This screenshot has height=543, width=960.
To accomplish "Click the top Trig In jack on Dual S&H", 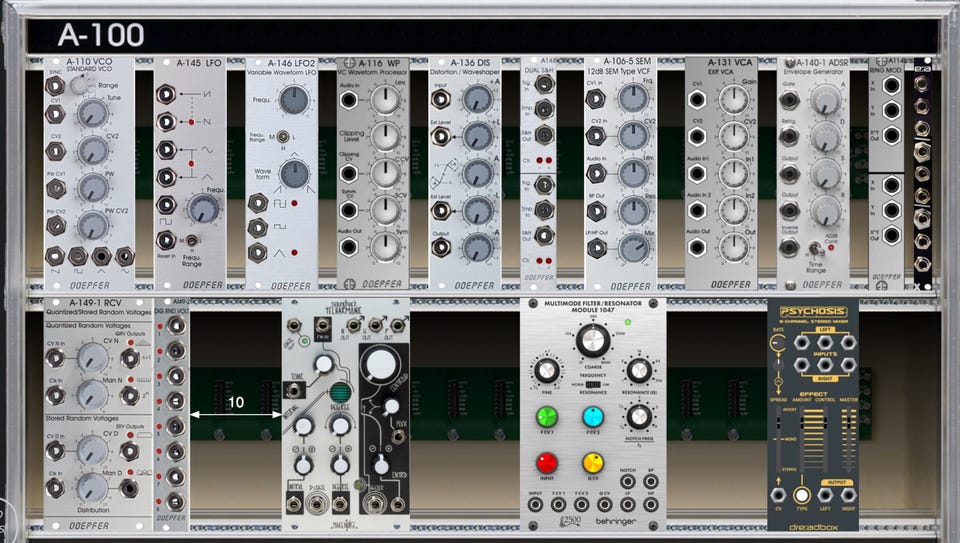I will coord(544,84).
